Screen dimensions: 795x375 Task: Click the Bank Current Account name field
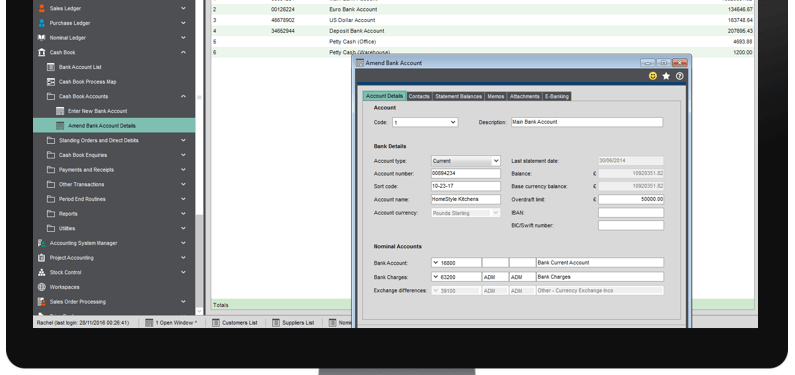[x=600, y=263]
